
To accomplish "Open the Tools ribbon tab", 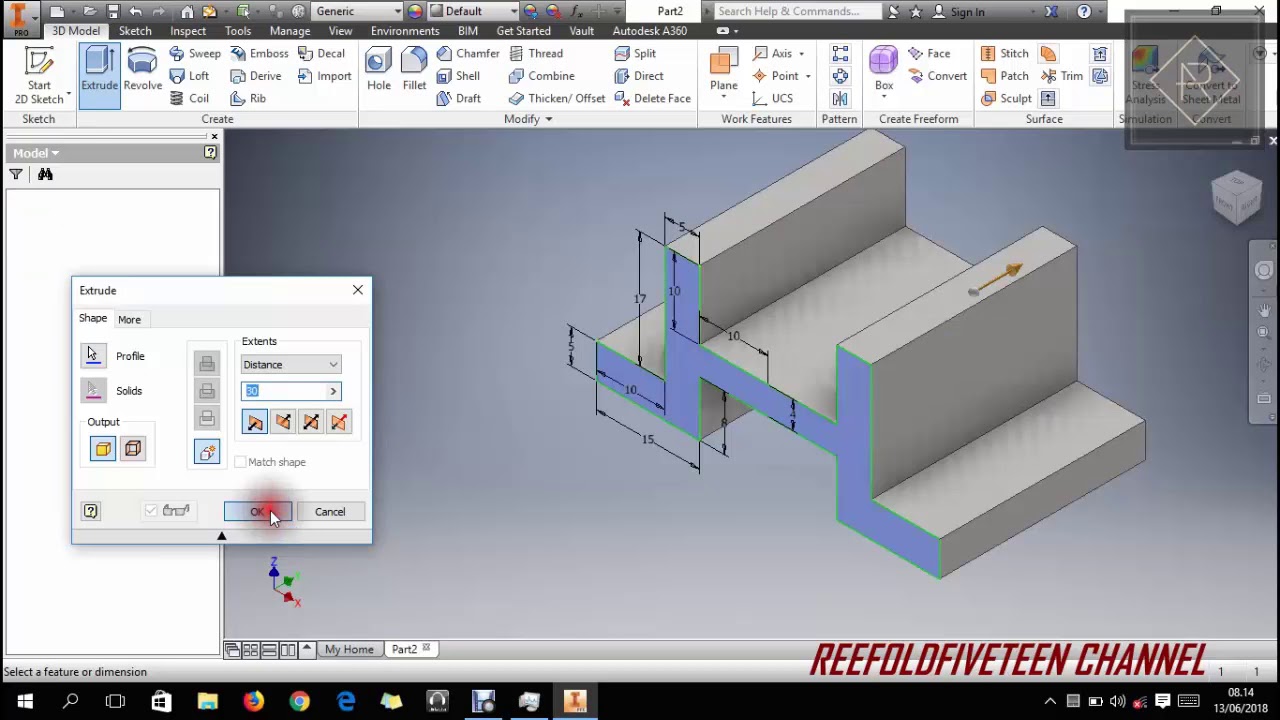I will coord(238,31).
